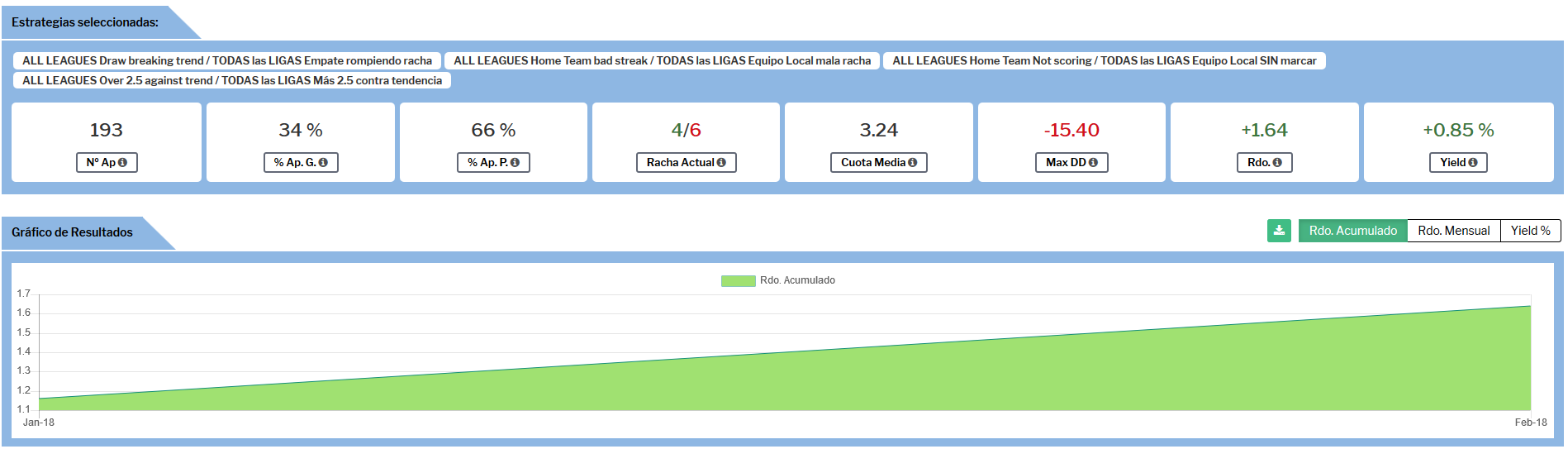The width and height of the screenshot is (1568, 449).
Task: Click the Jan-18 axis label
Action: click(x=39, y=423)
